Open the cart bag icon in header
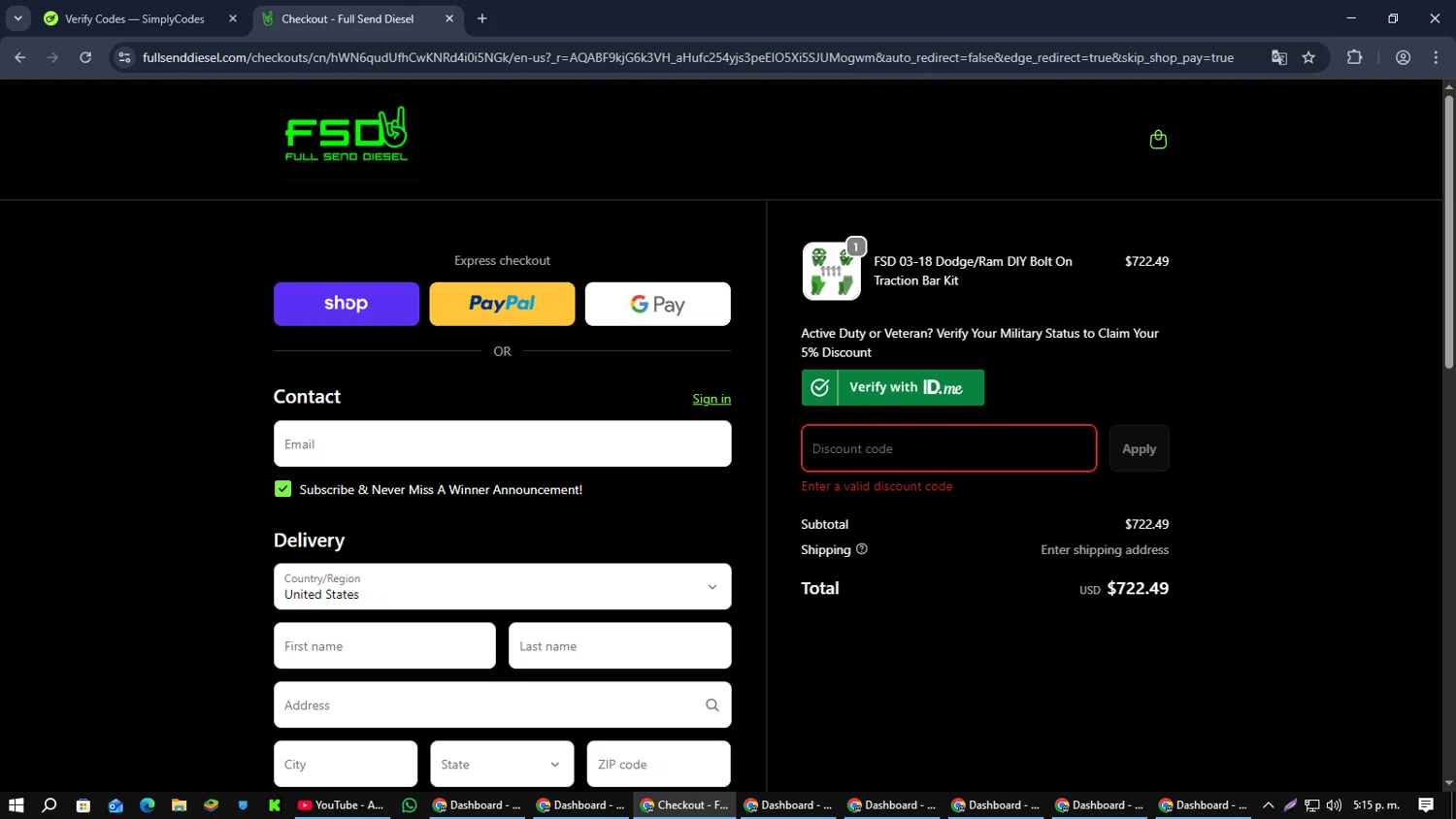The image size is (1456, 819). [x=1158, y=140]
